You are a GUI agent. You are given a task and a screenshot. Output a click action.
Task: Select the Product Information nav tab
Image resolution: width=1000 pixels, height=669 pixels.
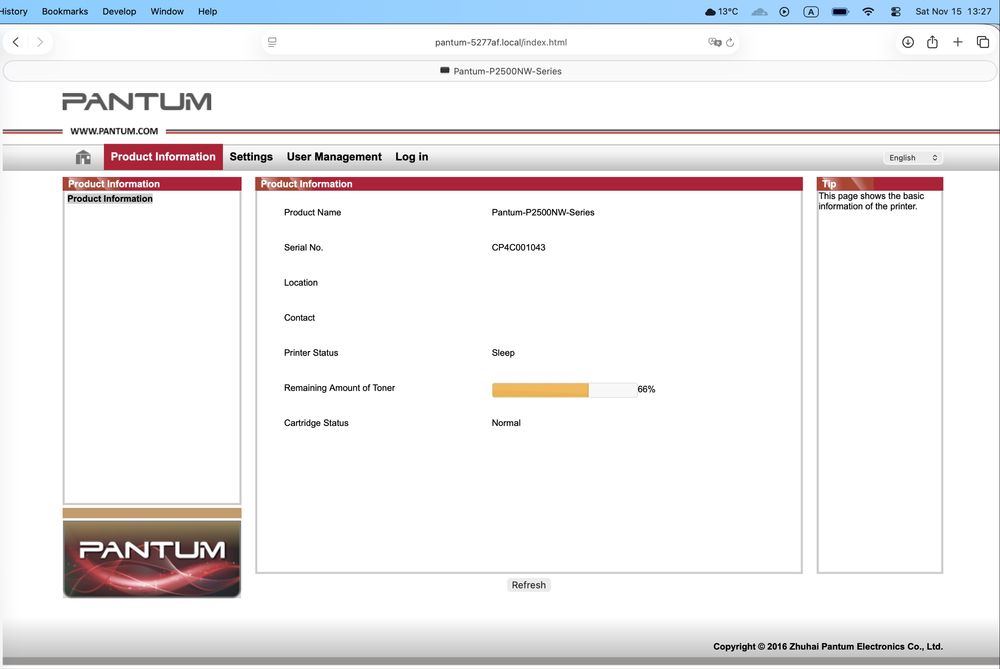pos(163,157)
